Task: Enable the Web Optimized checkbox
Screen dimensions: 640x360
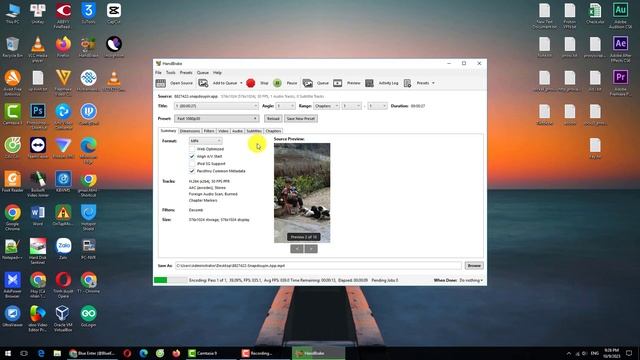Action: click(192, 149)
